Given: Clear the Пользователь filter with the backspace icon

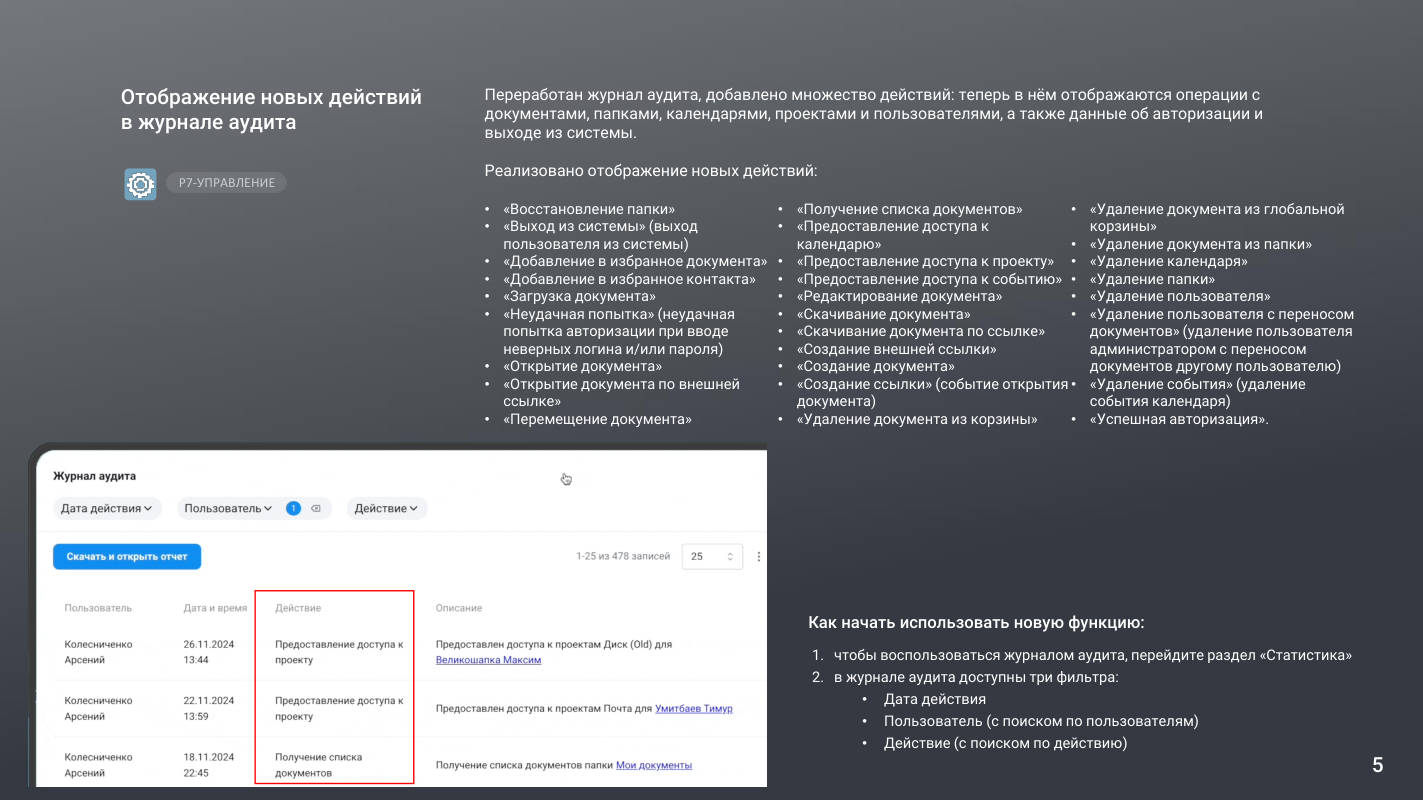Looking at the screenshot, I should [316, 509].
